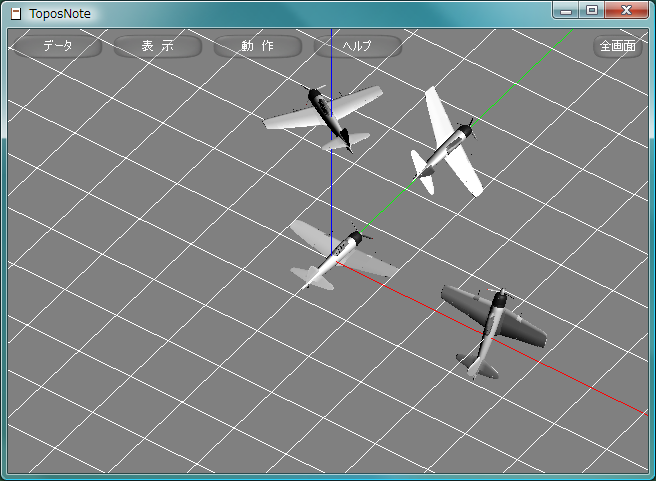Image resolution: width=656 pixels, height=481 pixels.
Task: Open the ヘルプ menu
Action: [357, 46]
